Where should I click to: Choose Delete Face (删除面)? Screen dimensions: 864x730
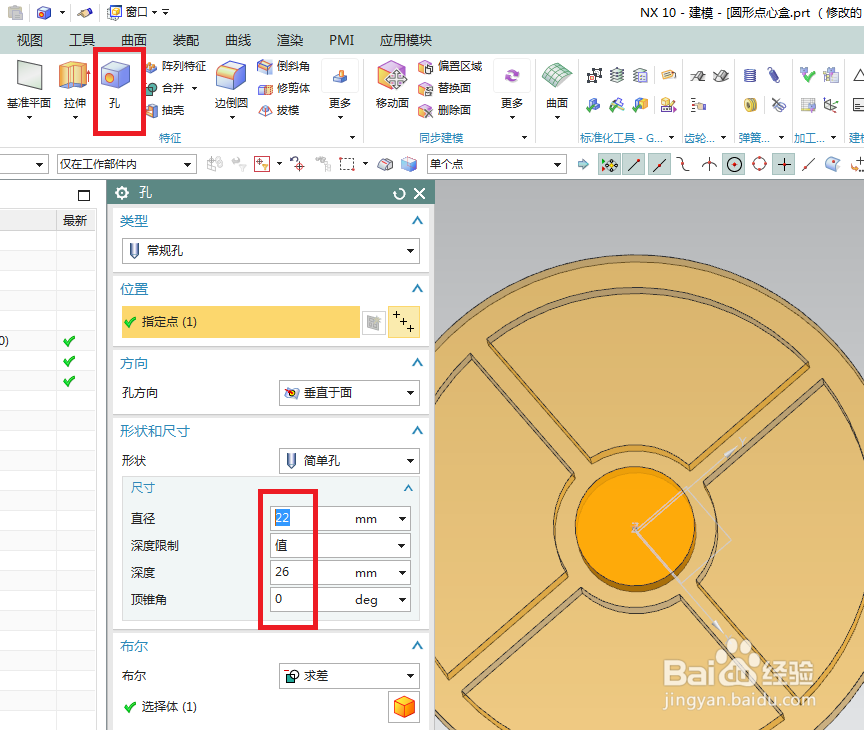pos(445,110)
